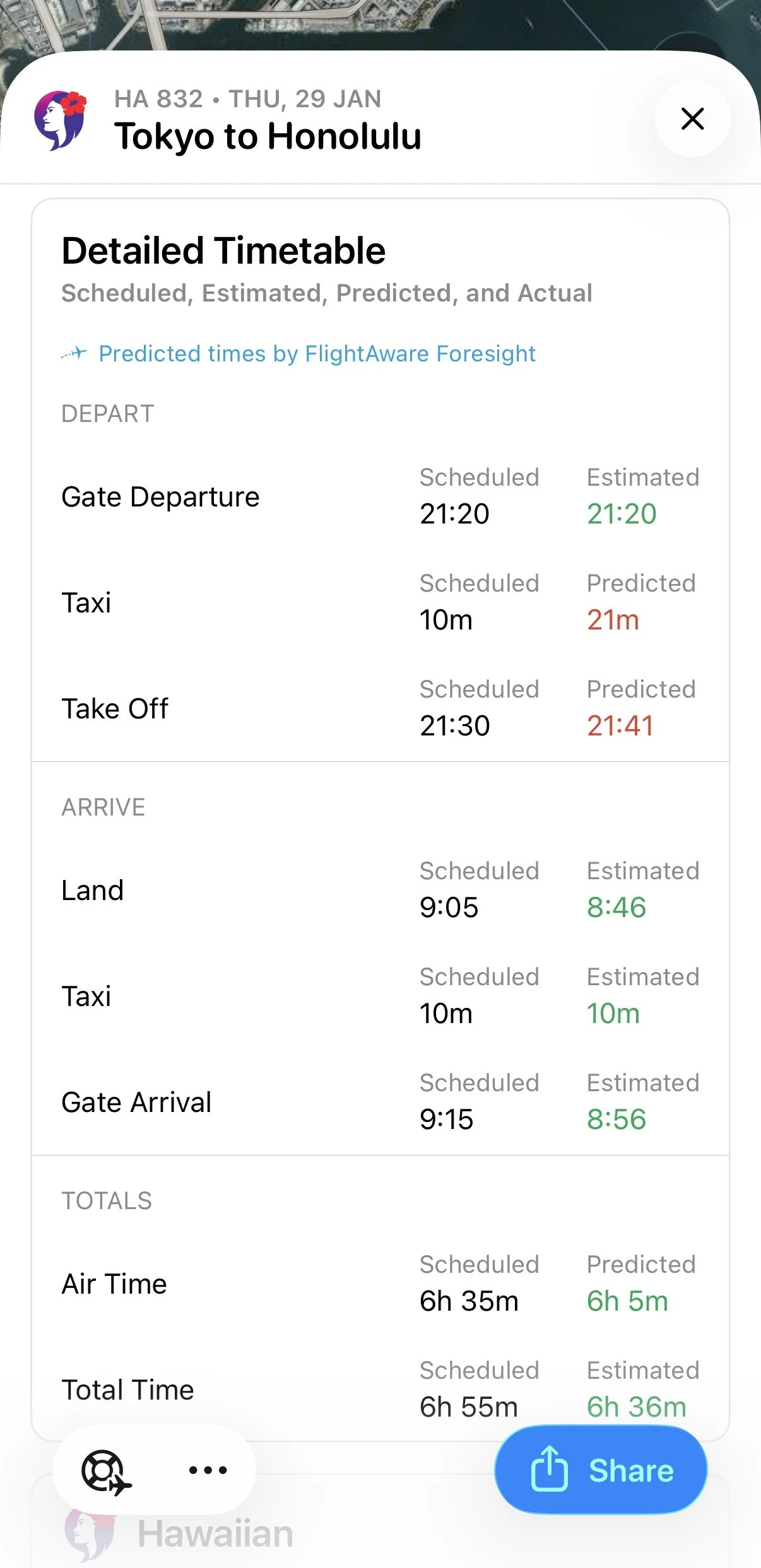The height and width of the screenshot is (1568, 761).
Task: Open Predicted times by FlightAware Foresight link
Action: [317, 354]
